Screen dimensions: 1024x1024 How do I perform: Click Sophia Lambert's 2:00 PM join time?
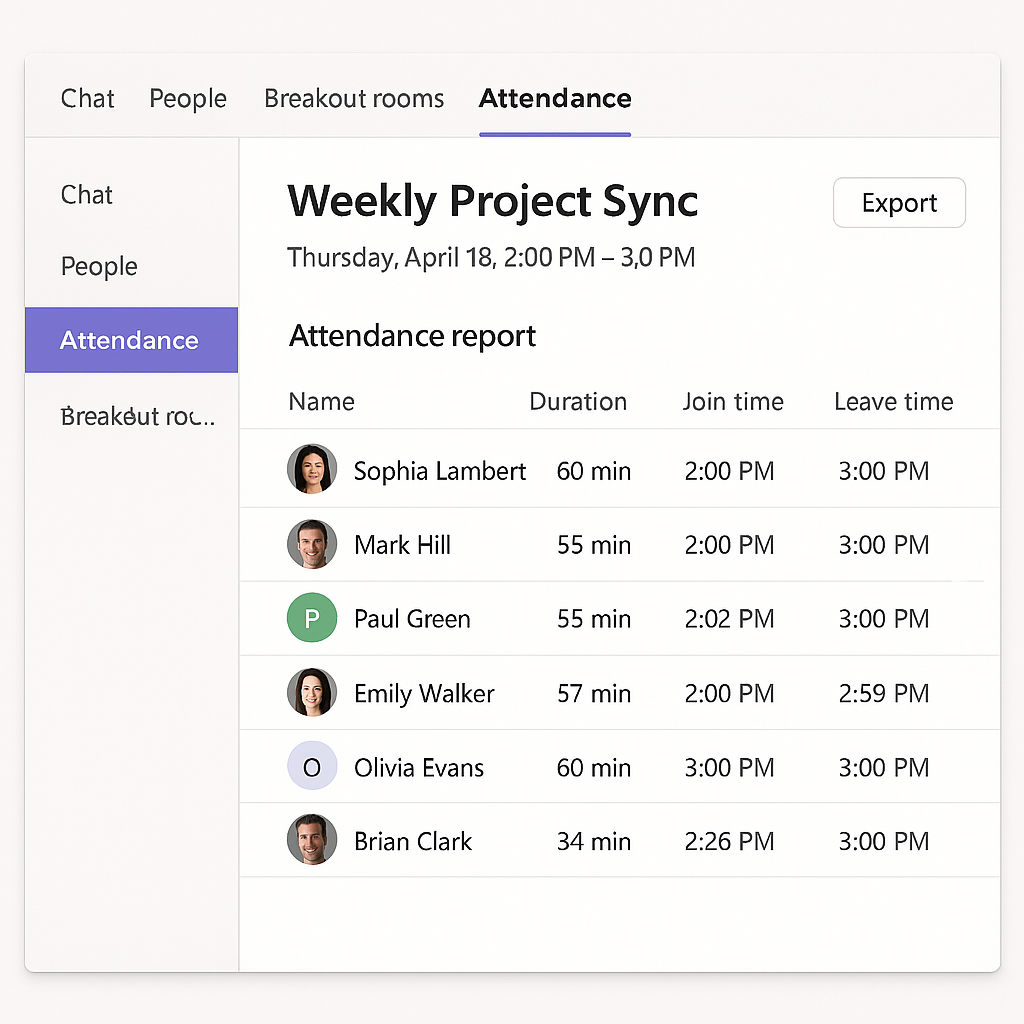click(729, 471)
